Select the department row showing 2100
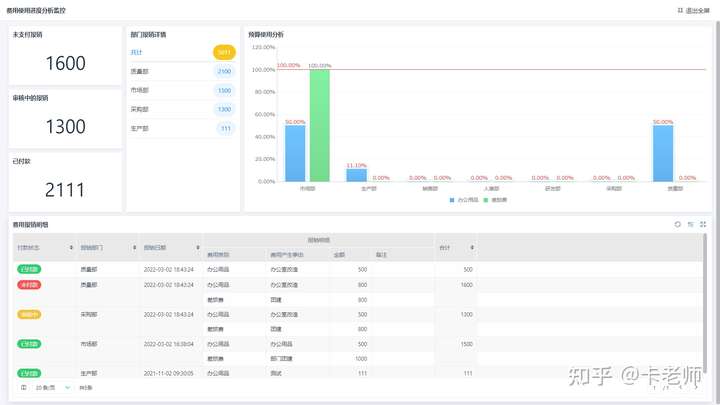The image size is (720, 405). click(x=183, y=71)
